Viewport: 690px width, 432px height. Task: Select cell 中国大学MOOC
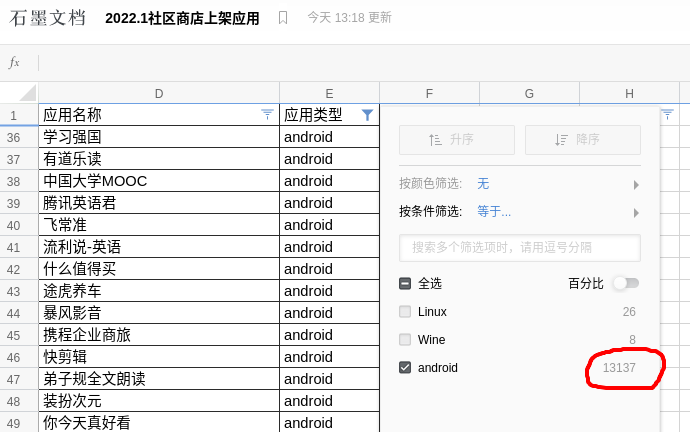click(159, 181)
